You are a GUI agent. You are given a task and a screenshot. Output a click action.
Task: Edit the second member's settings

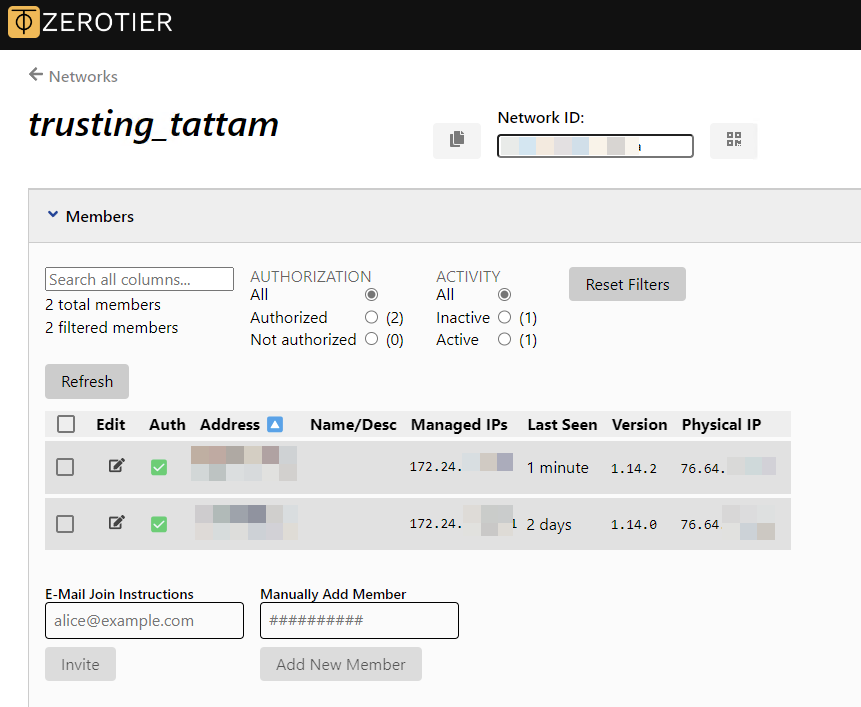116,523
